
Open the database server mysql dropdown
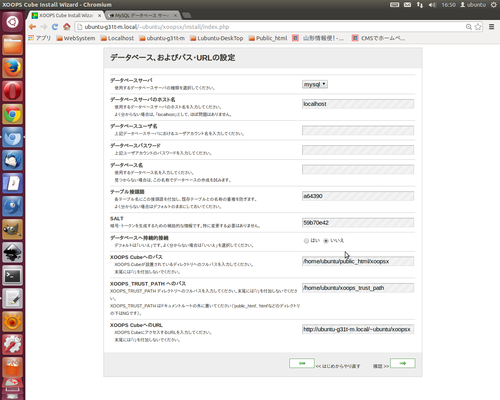(315, 84)
